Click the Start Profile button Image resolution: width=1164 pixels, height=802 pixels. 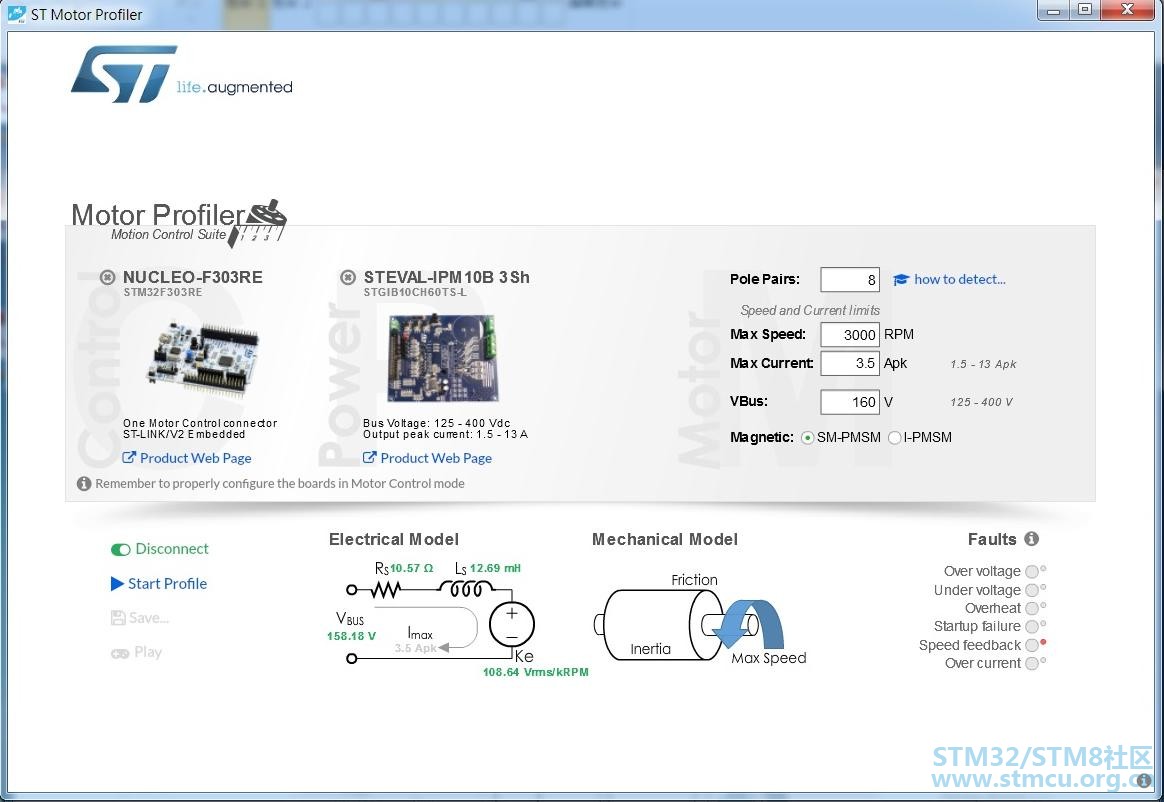[x=159, y=584]
